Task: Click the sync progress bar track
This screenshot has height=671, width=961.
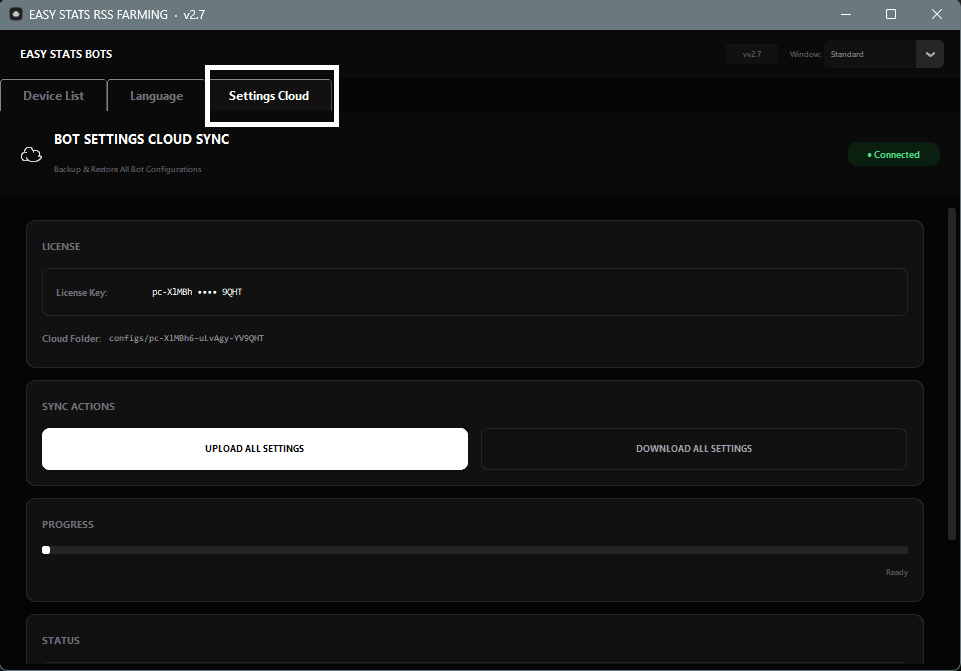Action: [474, 550]
